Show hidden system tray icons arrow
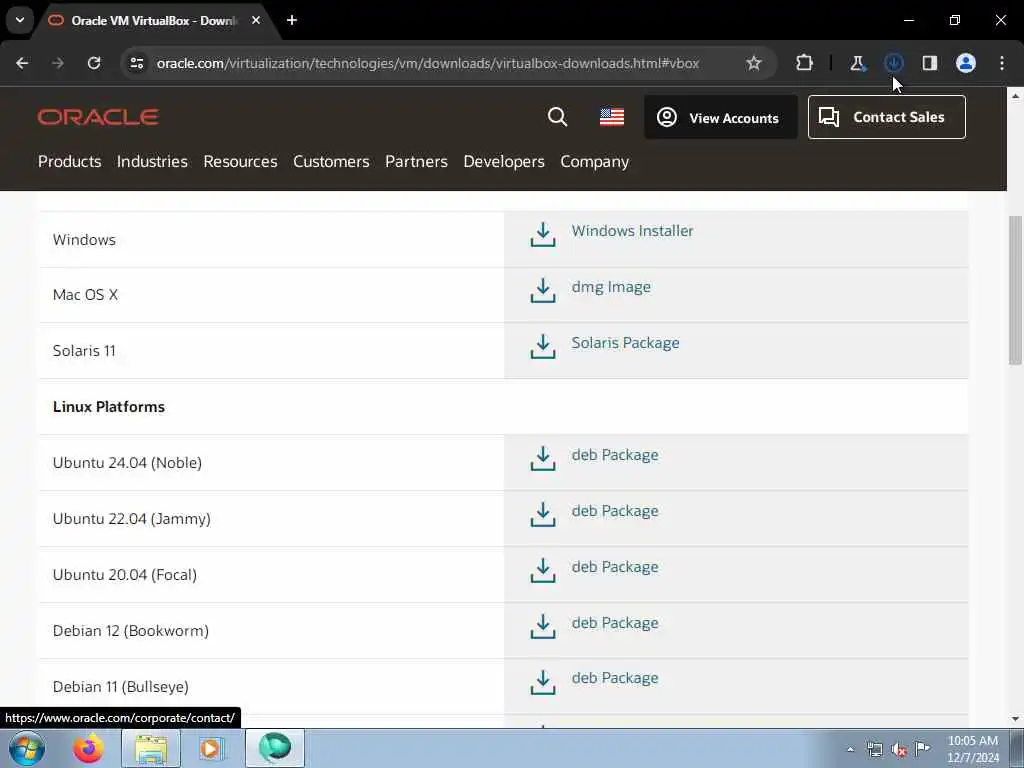The image size is (1024, 768). tap(850, 749)
